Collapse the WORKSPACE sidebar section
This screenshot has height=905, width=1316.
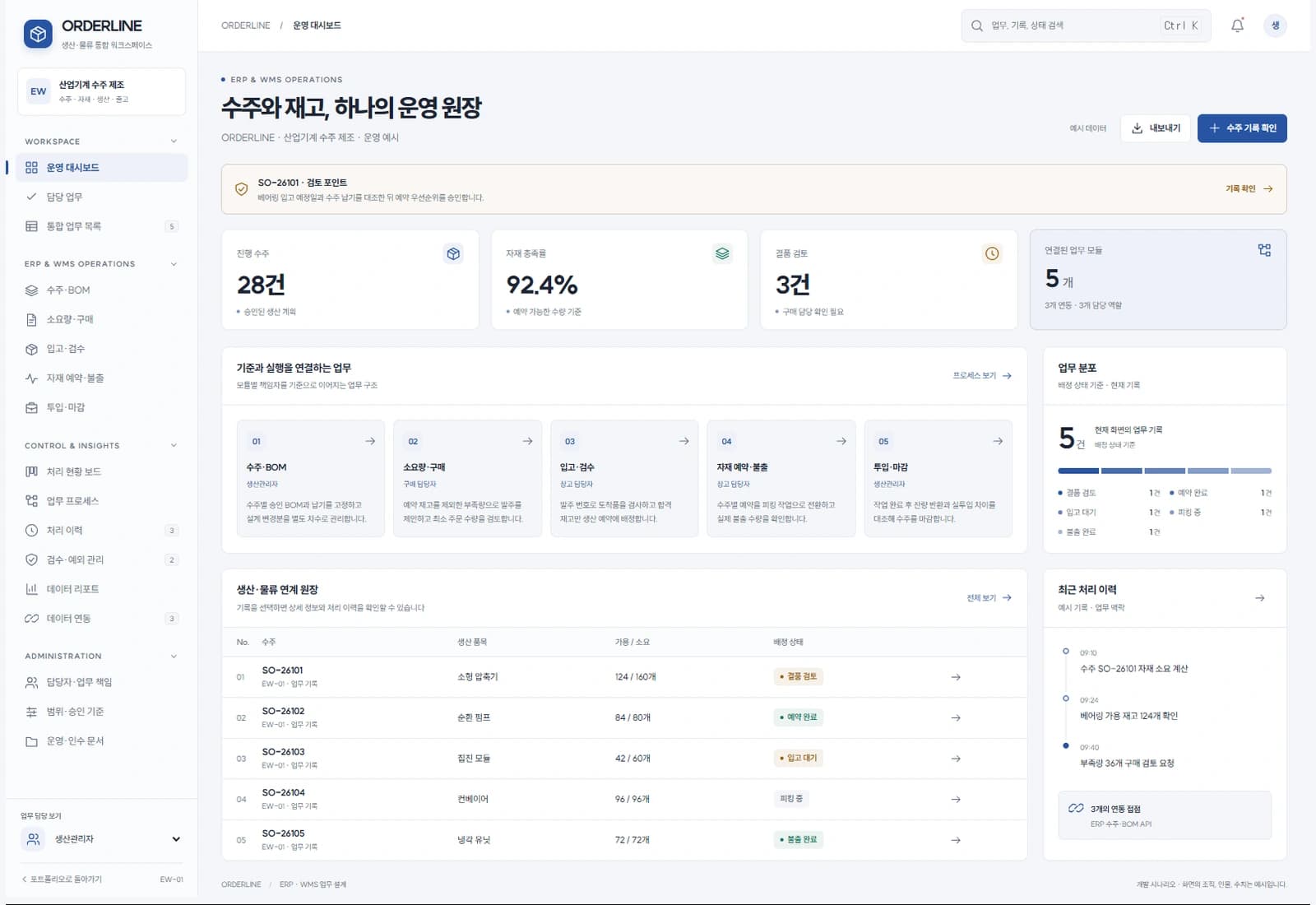(174, 142)
